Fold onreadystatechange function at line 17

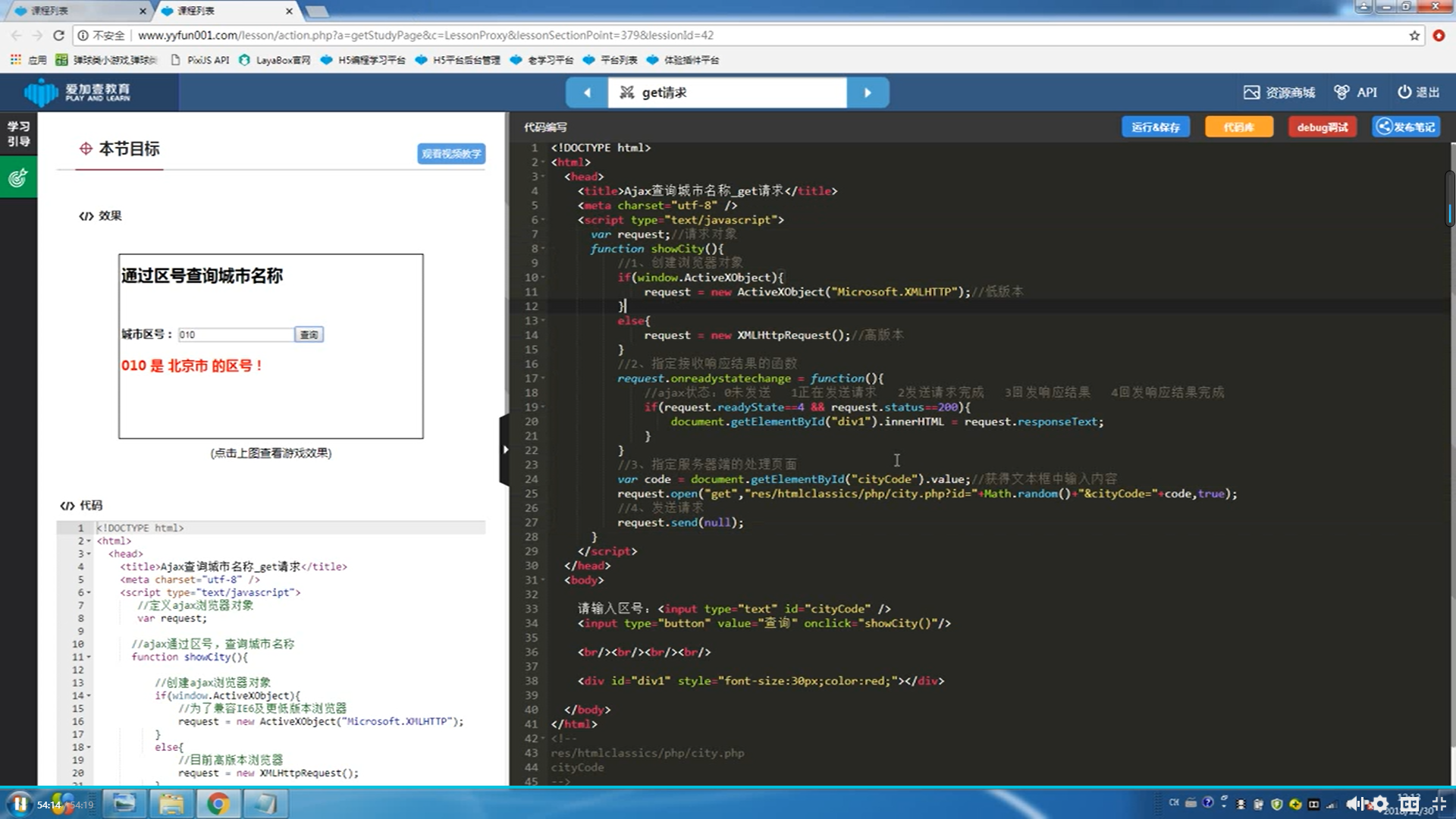(x=544, y=378)
